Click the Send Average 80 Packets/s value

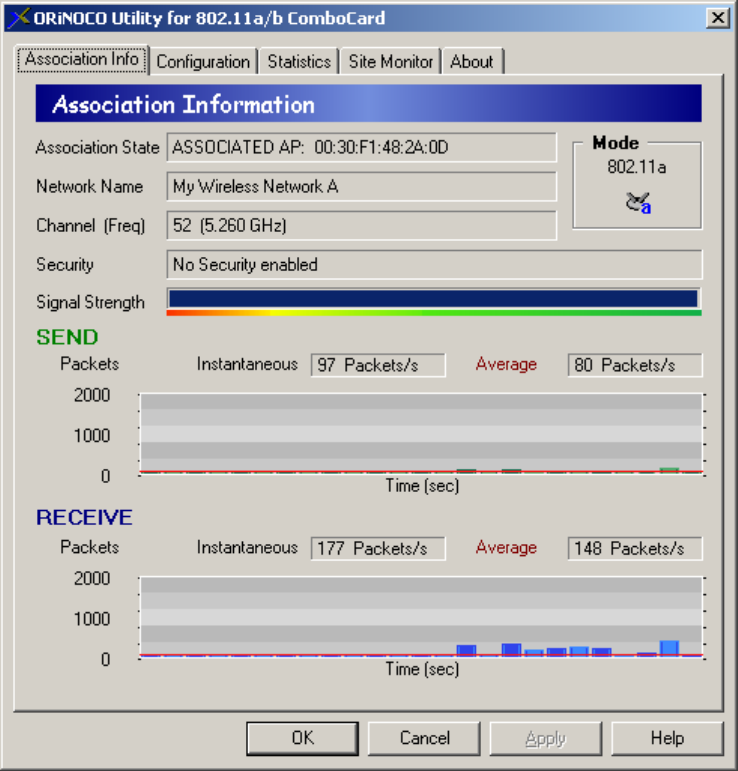pyautogui.click(x=635, y=365)
